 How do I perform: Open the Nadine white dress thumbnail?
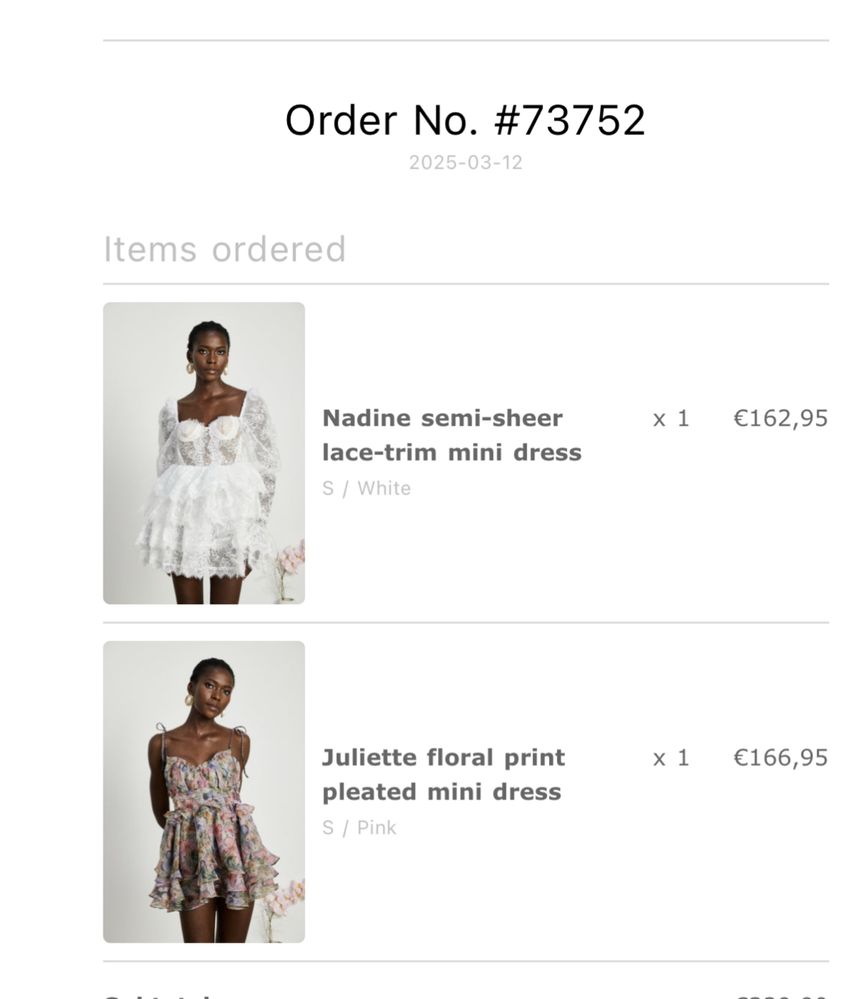click(204, 453)
